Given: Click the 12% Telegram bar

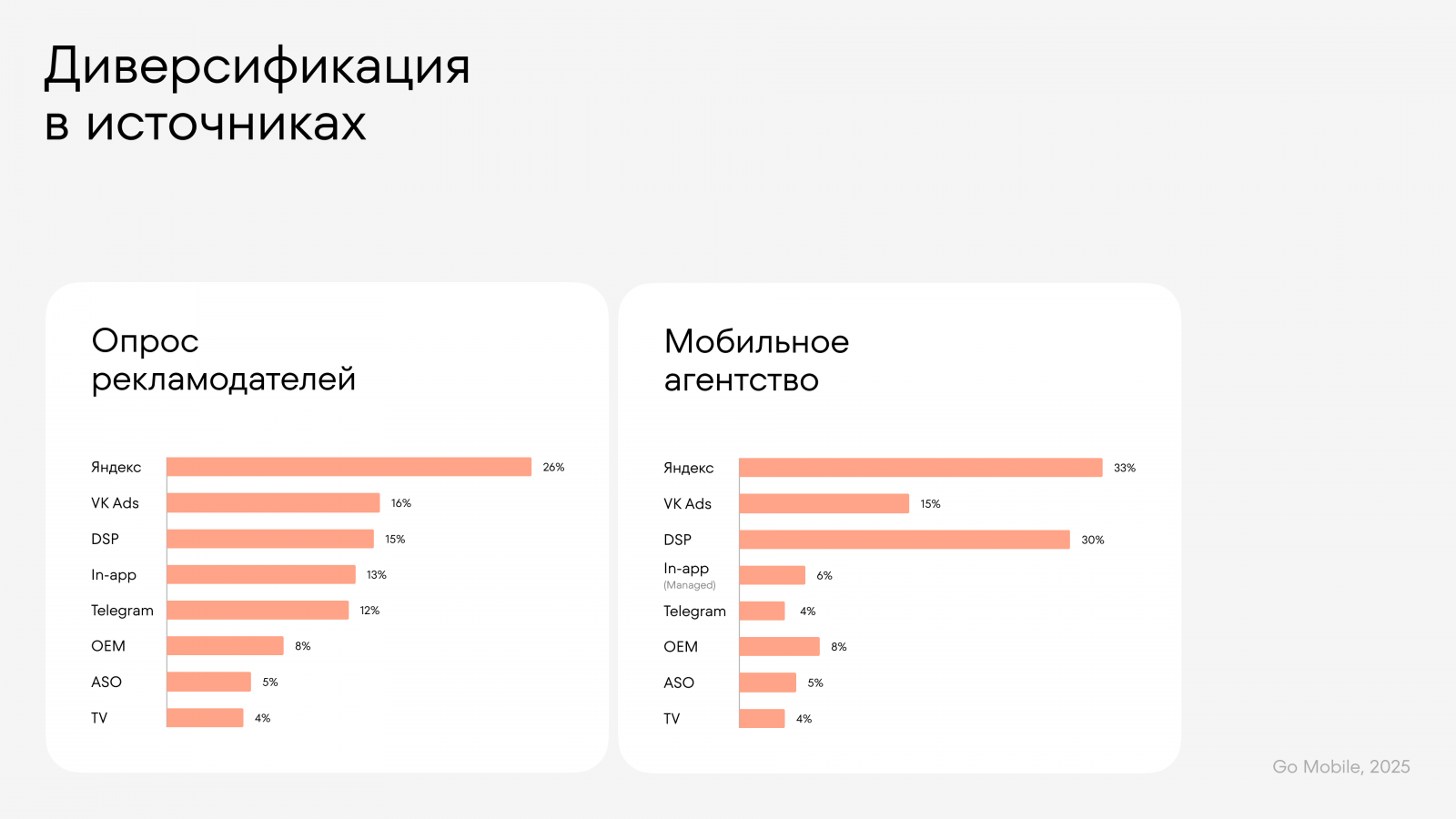Looking at the screenshot, I should (258, 611).
